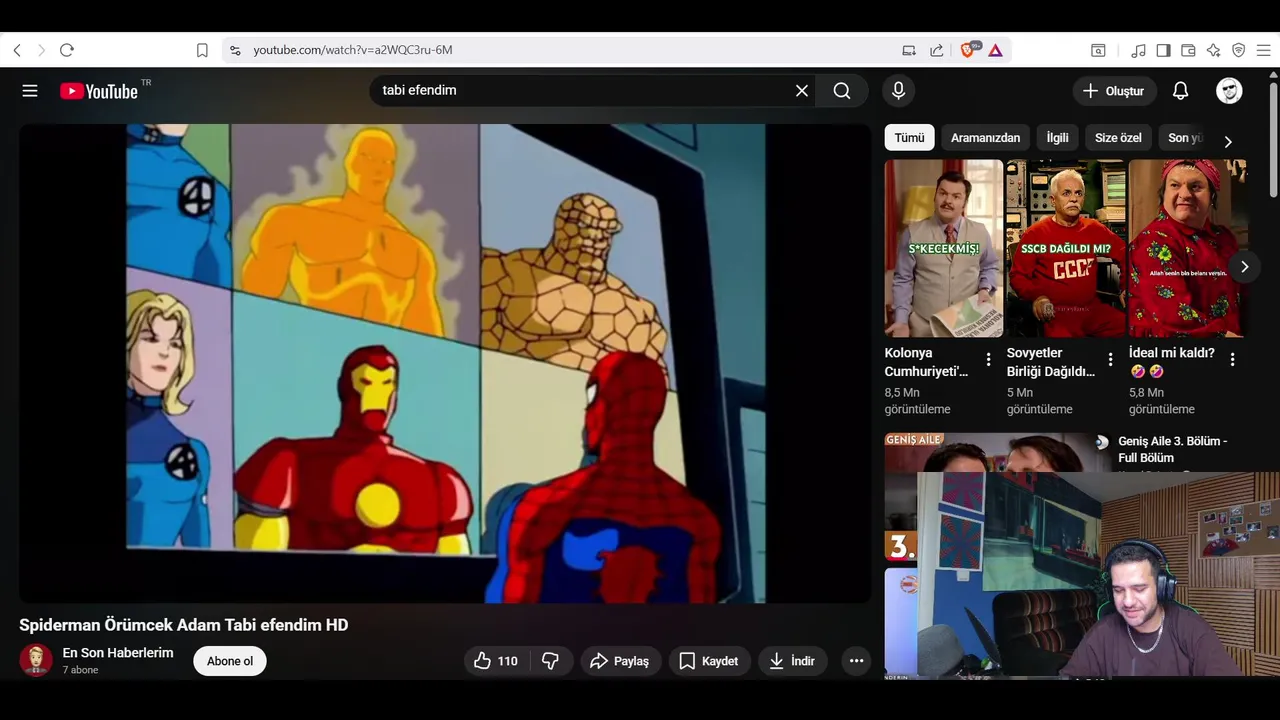1280x720 pixels.
Task: Bookmark this page with bookmark icon
Action: [x=202, y=50]
